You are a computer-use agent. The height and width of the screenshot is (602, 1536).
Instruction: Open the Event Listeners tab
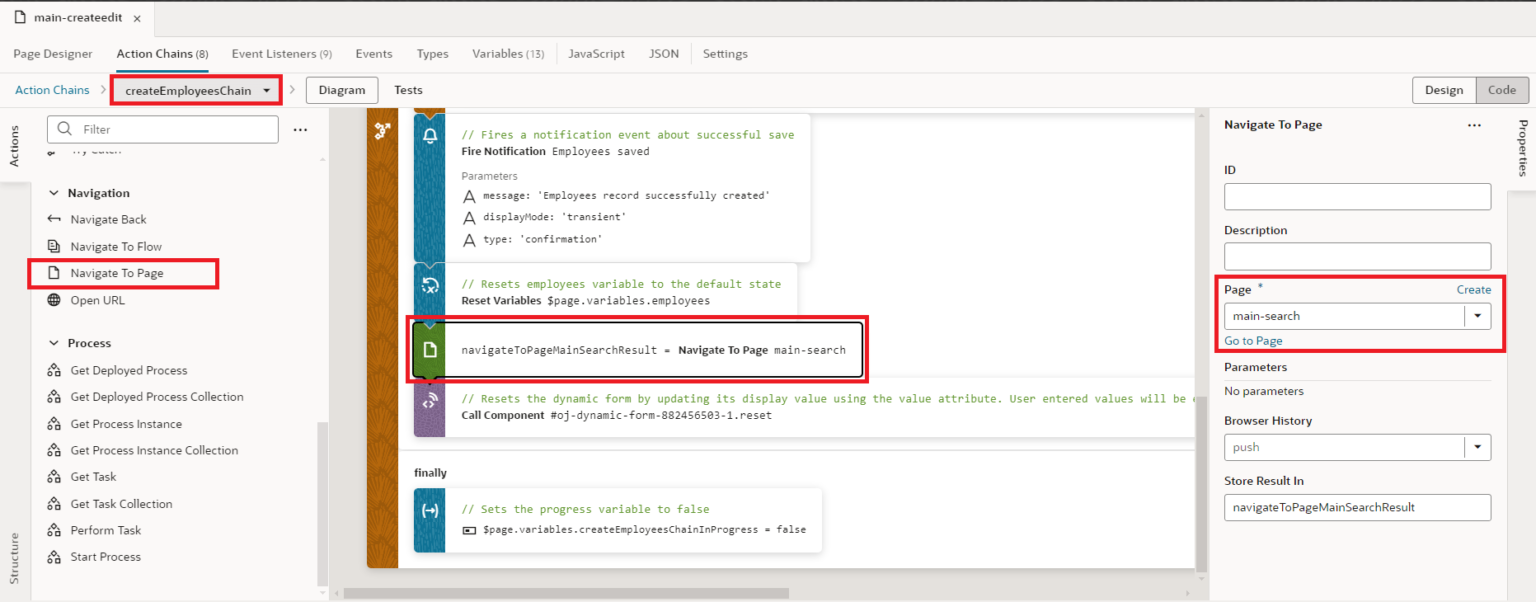pos(281,54)
